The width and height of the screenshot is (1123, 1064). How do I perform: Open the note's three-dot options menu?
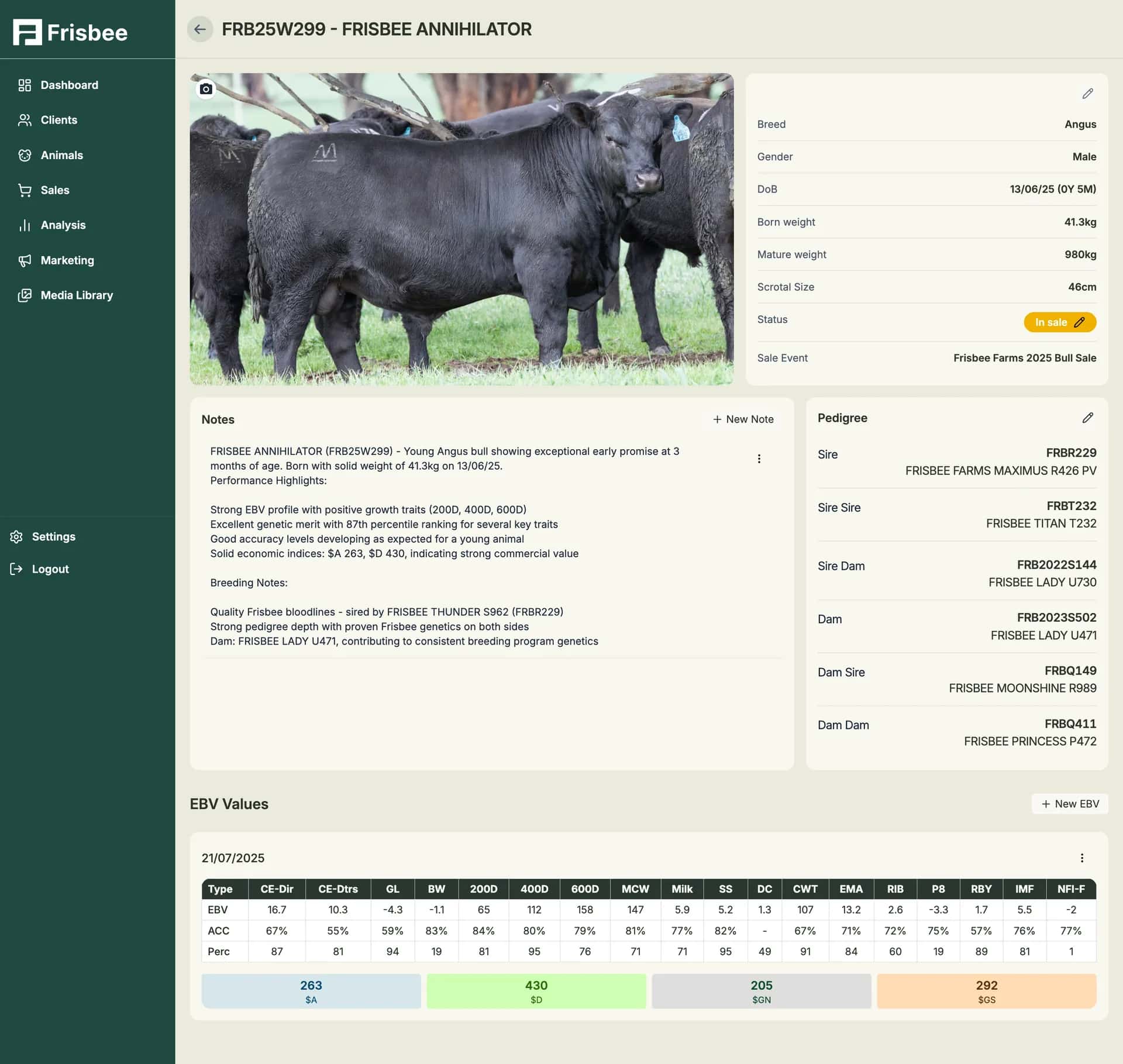[759, 459]
